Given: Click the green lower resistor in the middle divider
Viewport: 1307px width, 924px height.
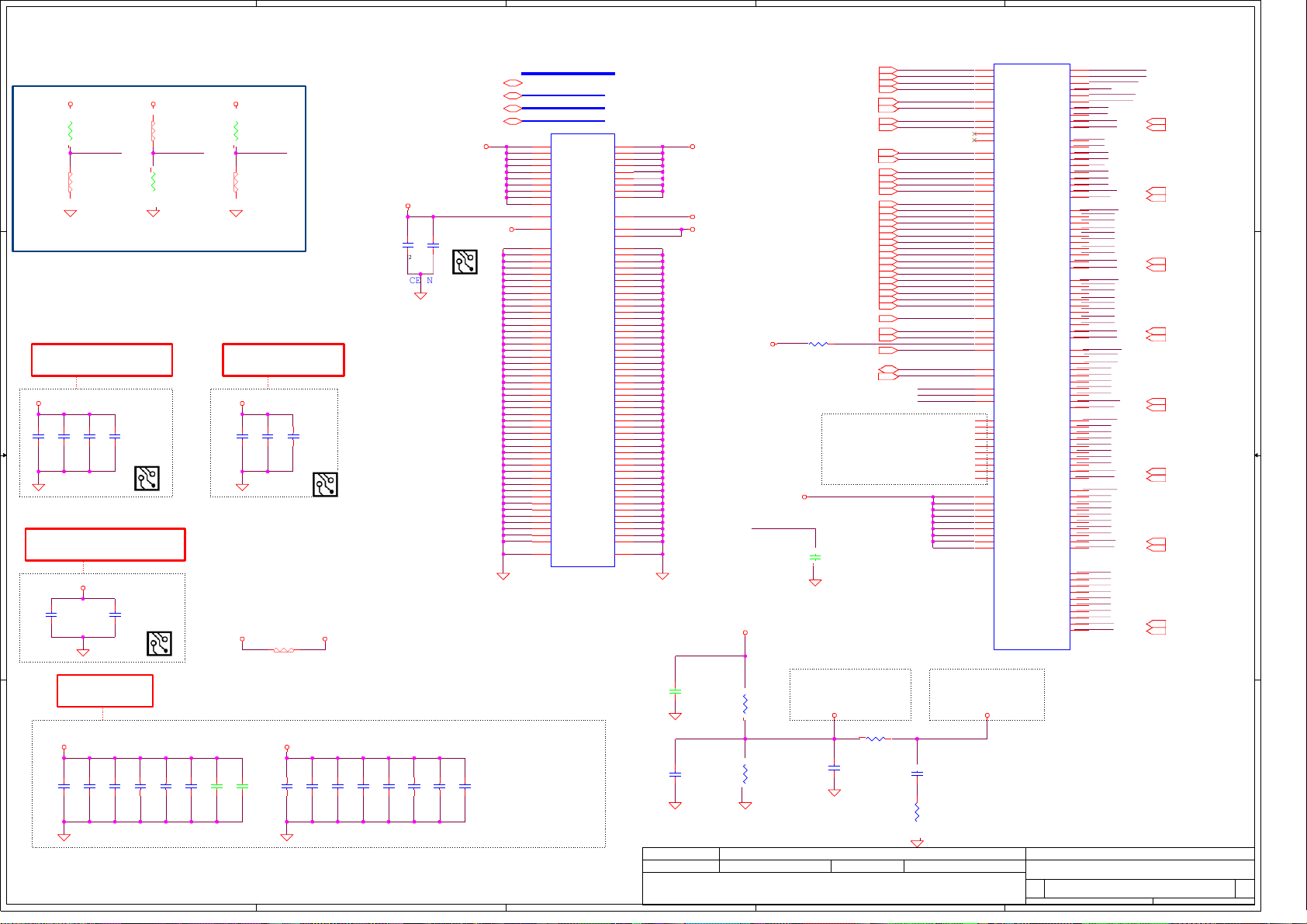Looking at the screenshot, I should (154, 182).
